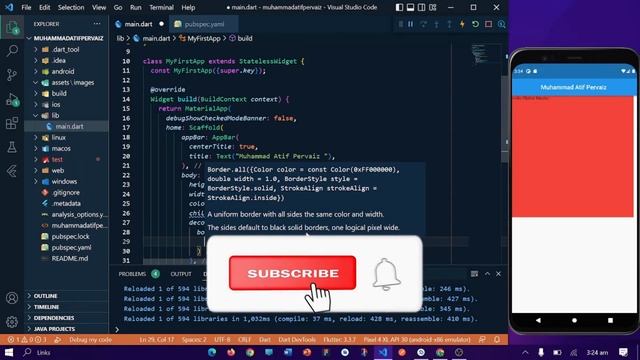Open main.dart in the explorer tree
640x360 pixels.
click(69, 127)
